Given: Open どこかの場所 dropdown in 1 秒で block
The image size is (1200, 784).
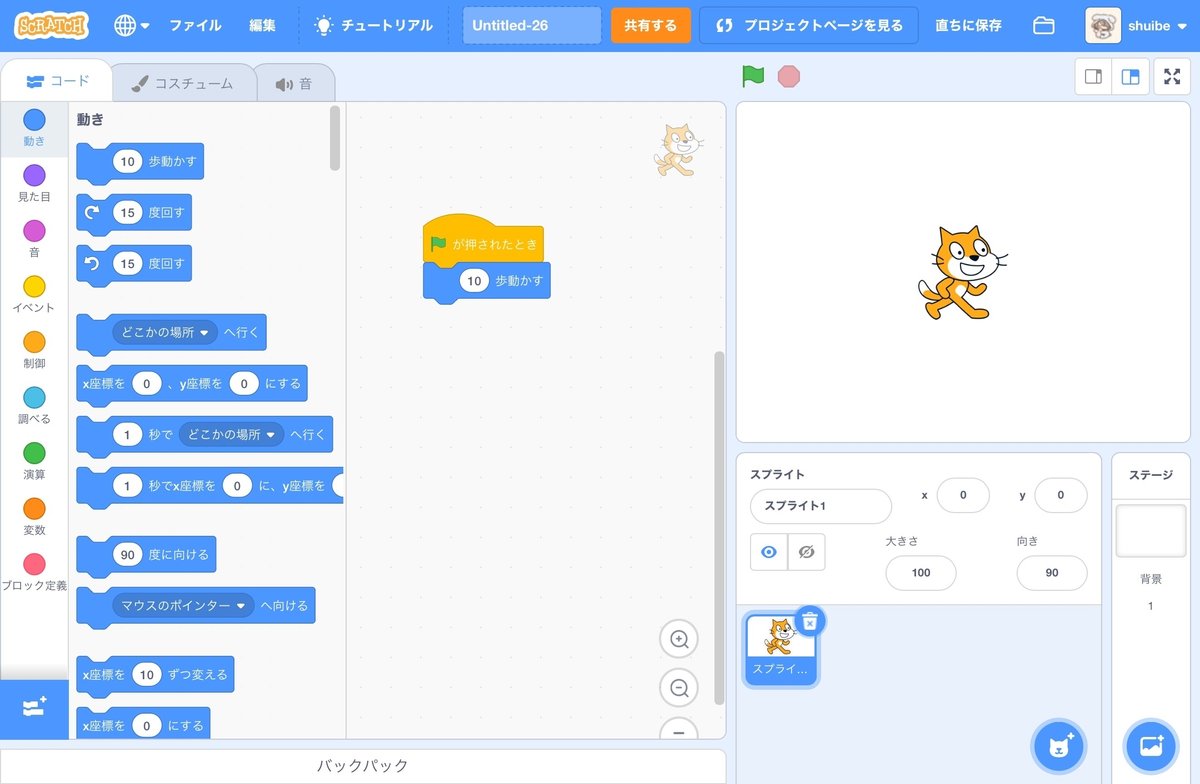Looking at the screenshot, I should (x=231, y=434).
